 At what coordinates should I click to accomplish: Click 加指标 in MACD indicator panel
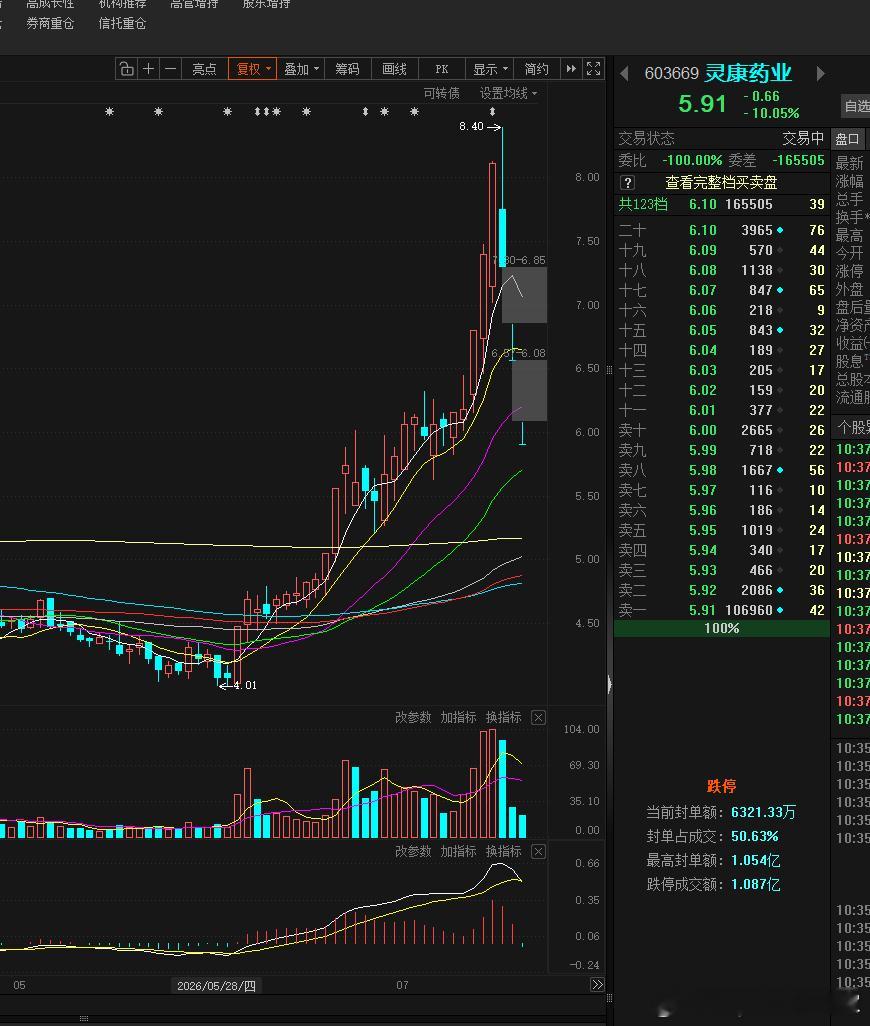pos(458,851)
